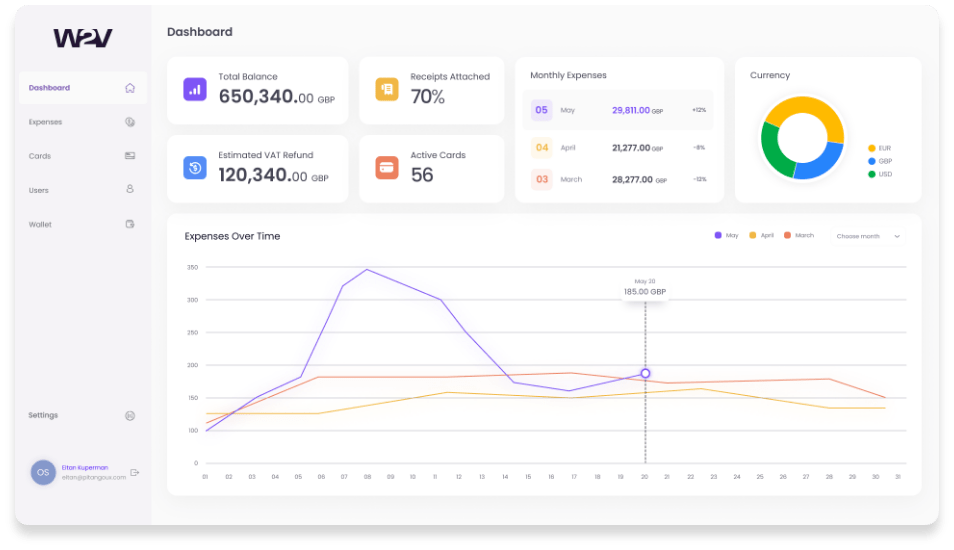Click the Receipts Attached 70% value
The image size is (954, 550).
click(428, 97)
